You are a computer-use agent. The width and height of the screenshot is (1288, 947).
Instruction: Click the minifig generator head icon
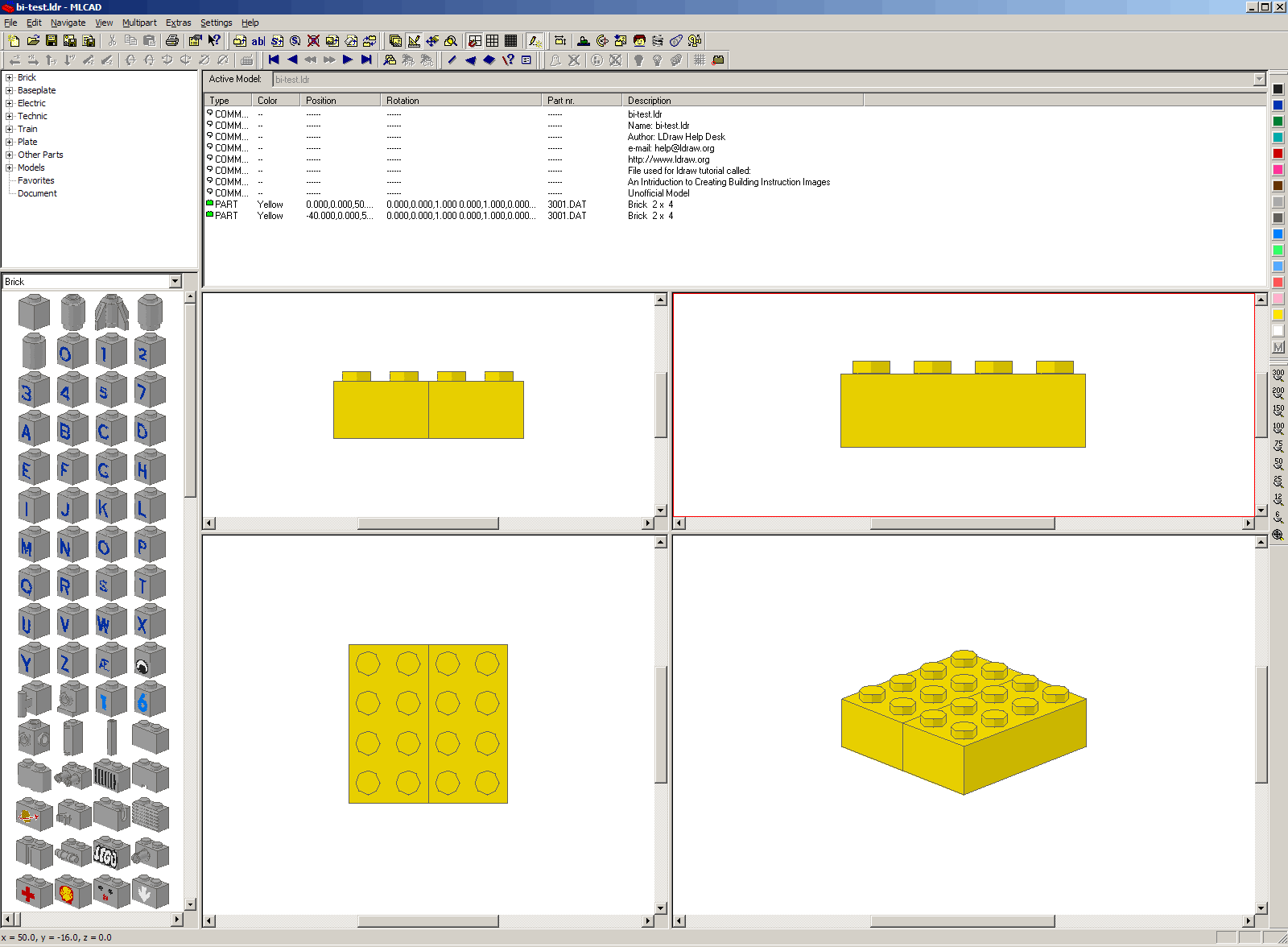tap(639, 40)
